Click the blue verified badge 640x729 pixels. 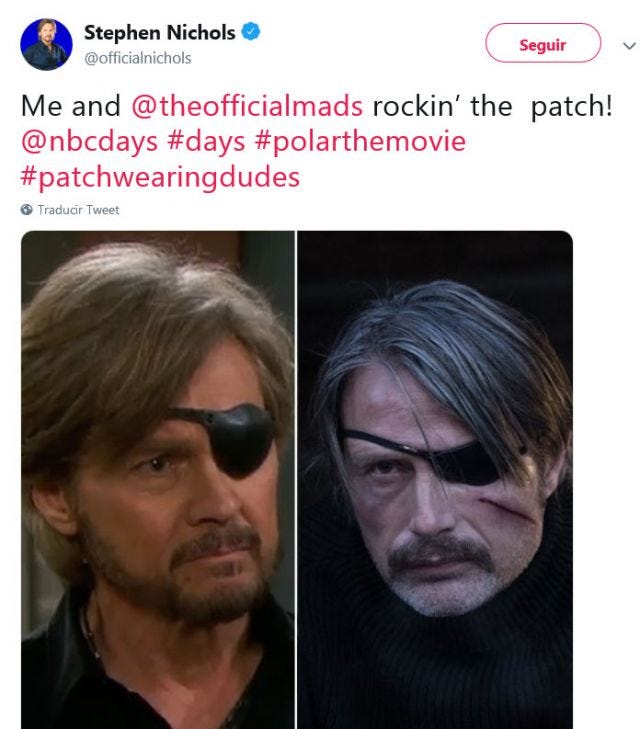pyautogui.click(x=251, y=32)
